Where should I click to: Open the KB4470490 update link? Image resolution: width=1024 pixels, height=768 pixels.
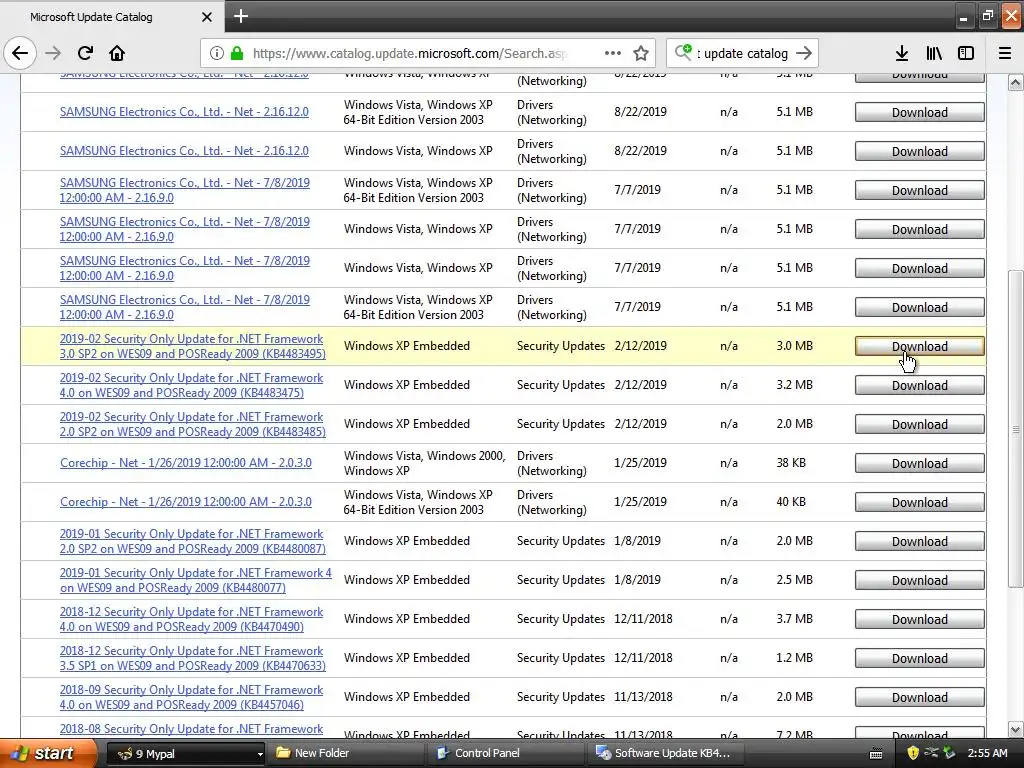(x=191, y=619)
